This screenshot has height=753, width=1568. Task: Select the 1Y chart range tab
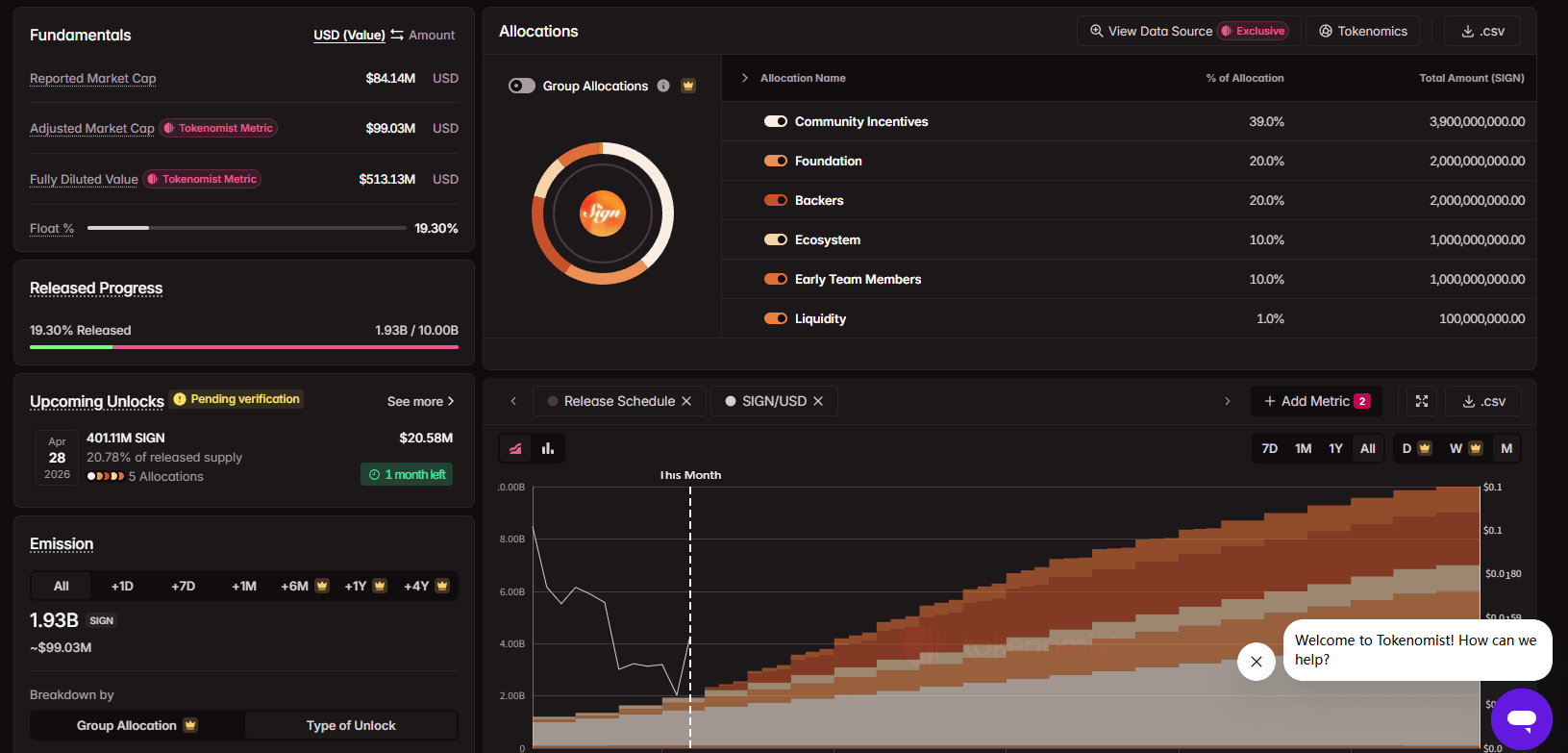point(1335,448)
